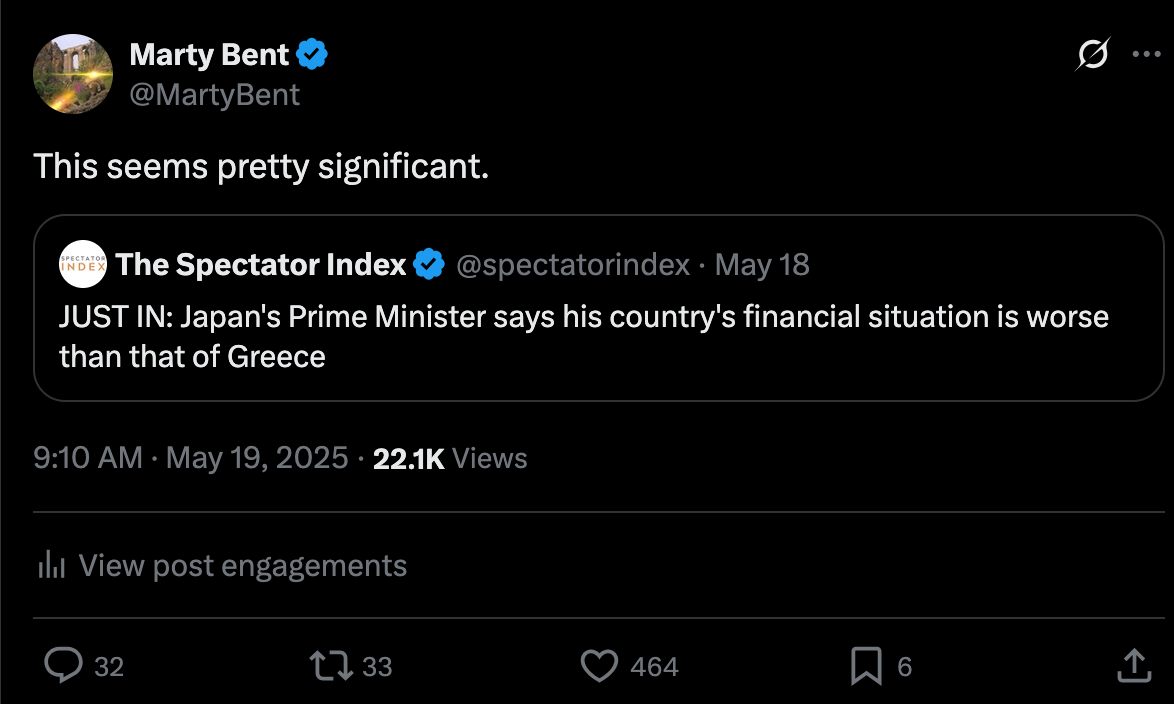Share the post via upload icon

pyautogui.click(x=1133, y=666)
